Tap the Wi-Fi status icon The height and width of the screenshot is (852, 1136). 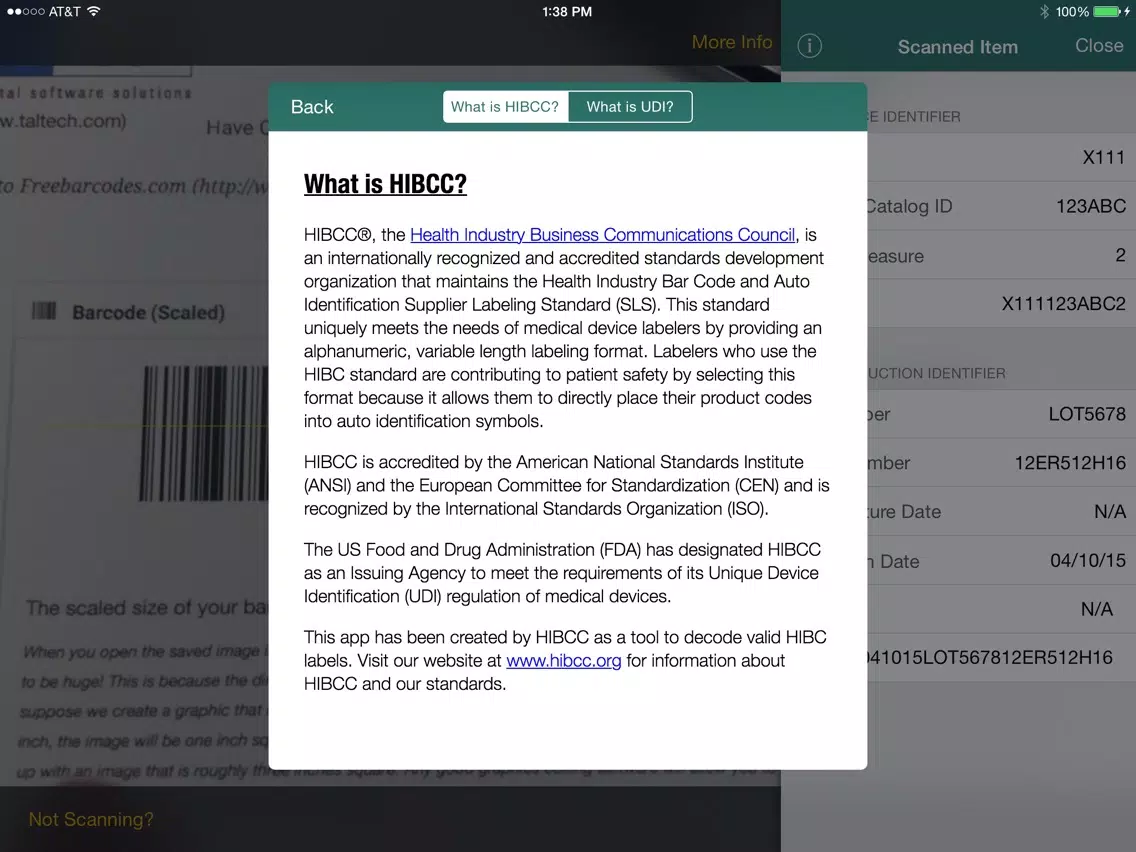click(x=93, y=12)
